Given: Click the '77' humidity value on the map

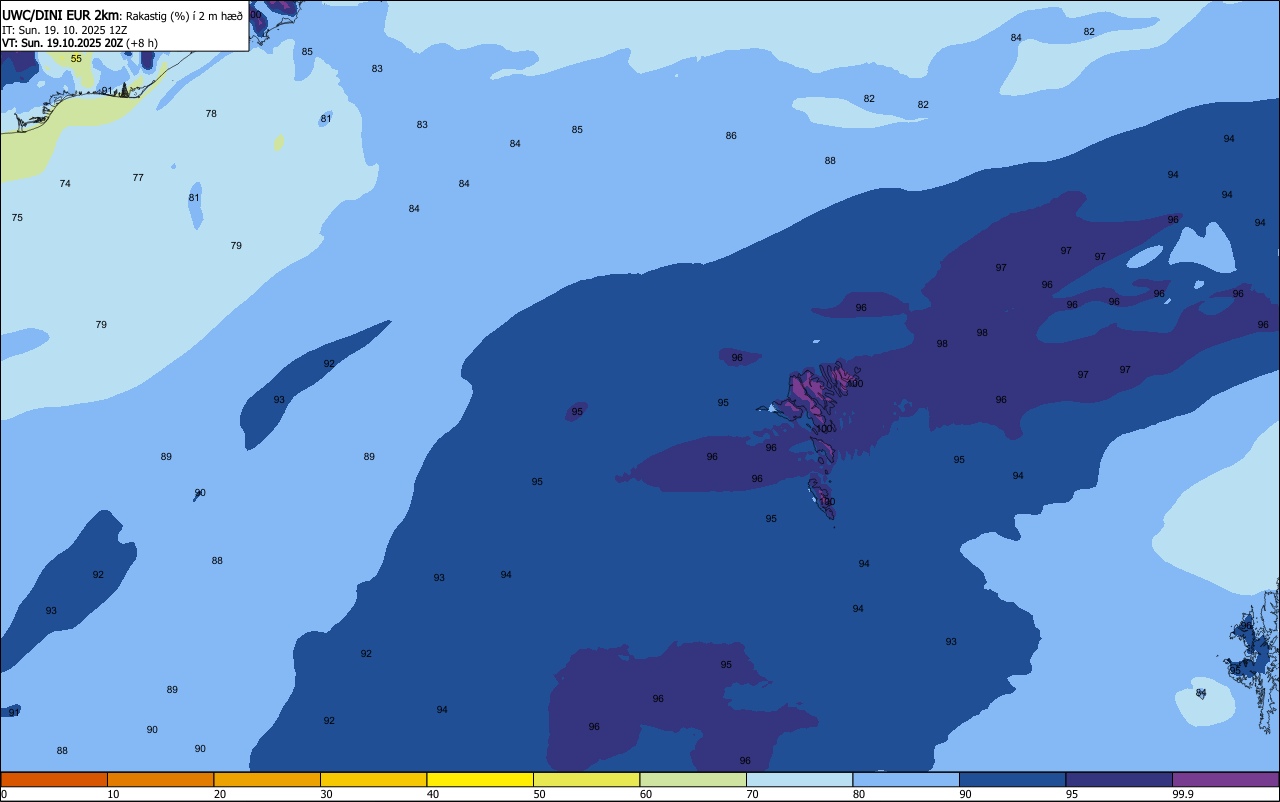Looking at the screenshot, I should coord(138,178).
